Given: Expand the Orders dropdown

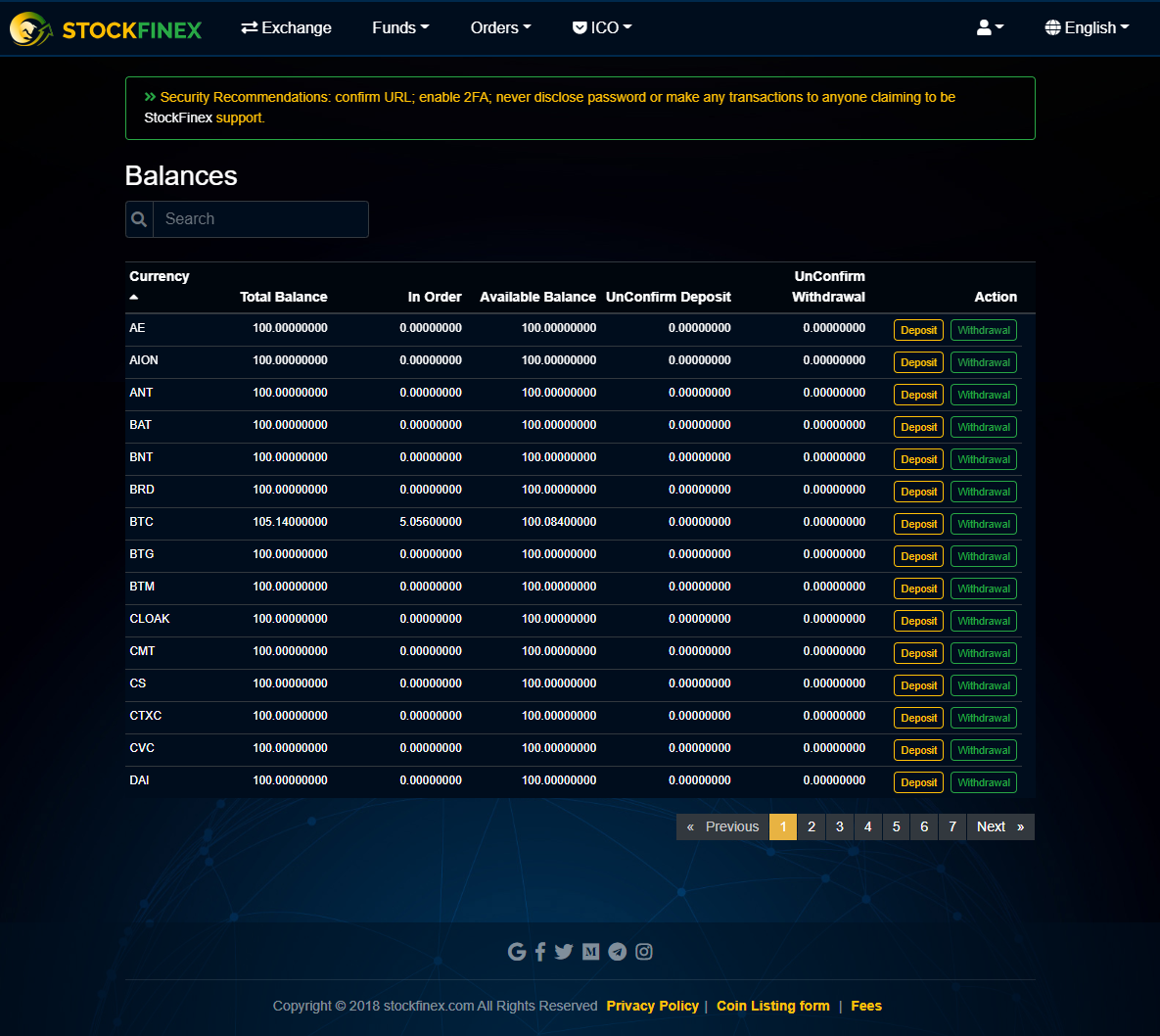Looking at the screenshot, I should [x=500, y=27].
